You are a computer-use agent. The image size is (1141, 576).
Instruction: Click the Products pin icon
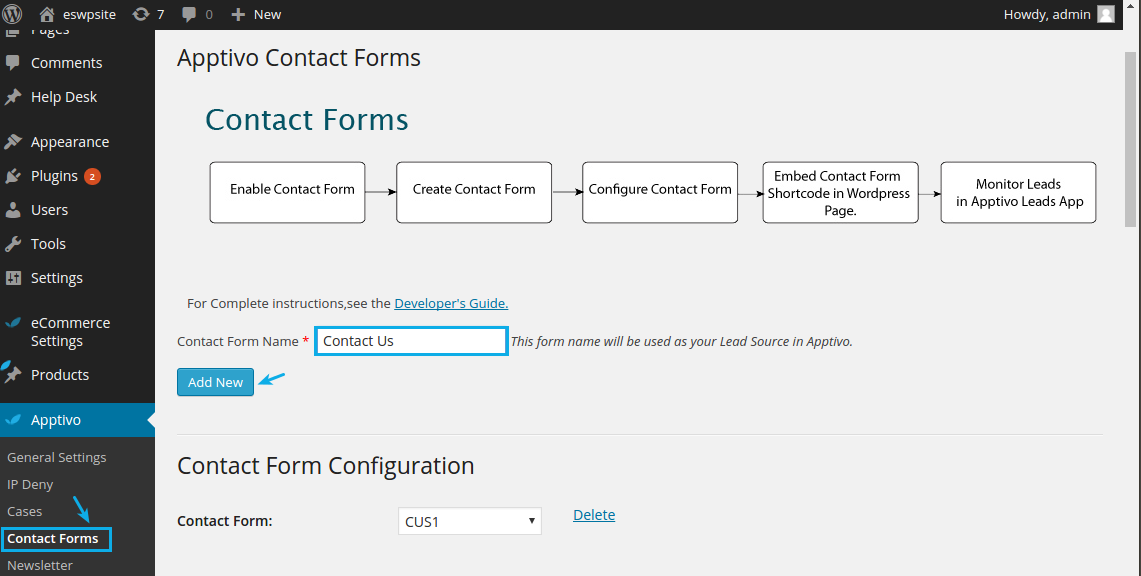(13, 375)
